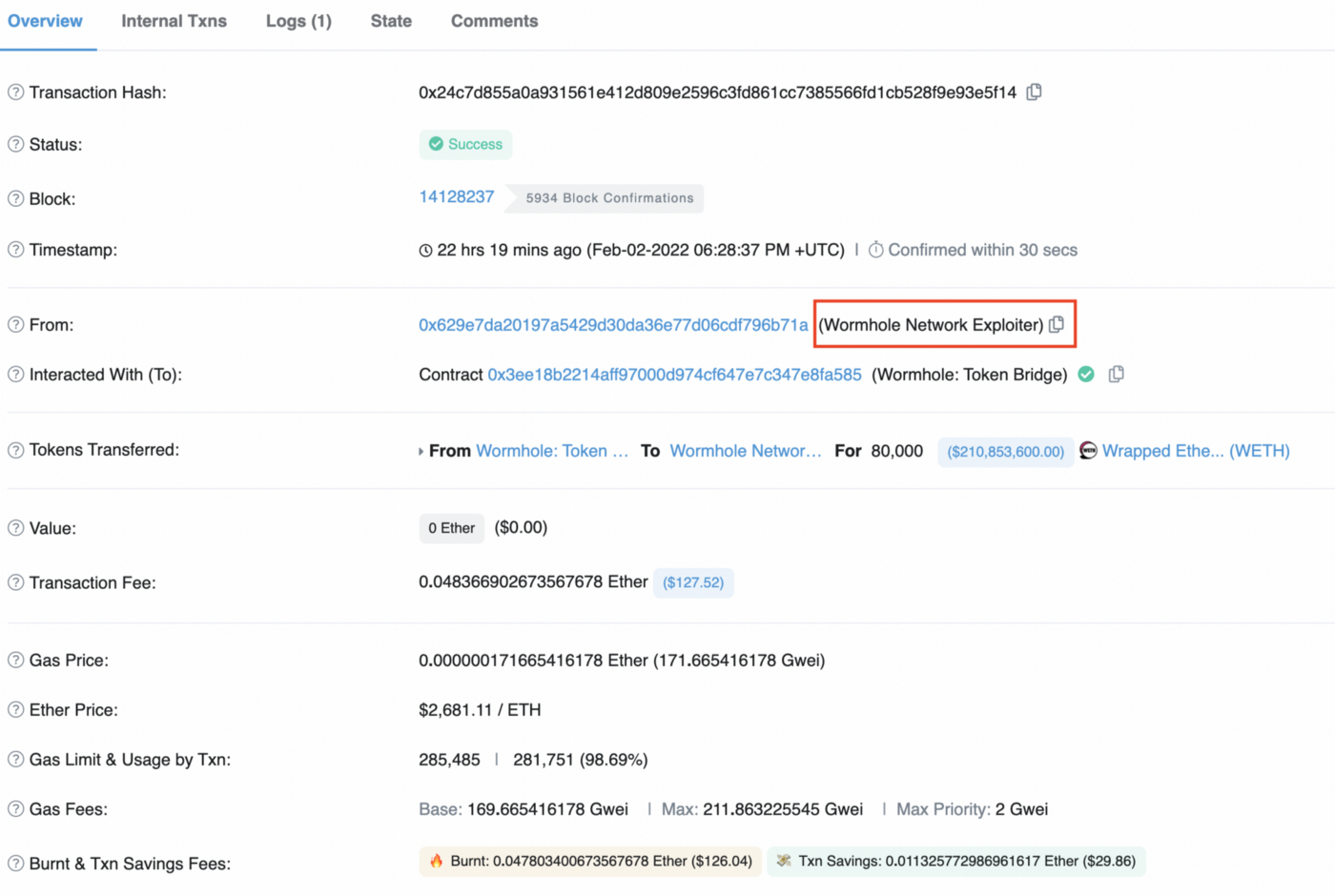Screen dimensions: 1335x896
Task: Click the help icon beside Gas Price
Action: [15, 661]
